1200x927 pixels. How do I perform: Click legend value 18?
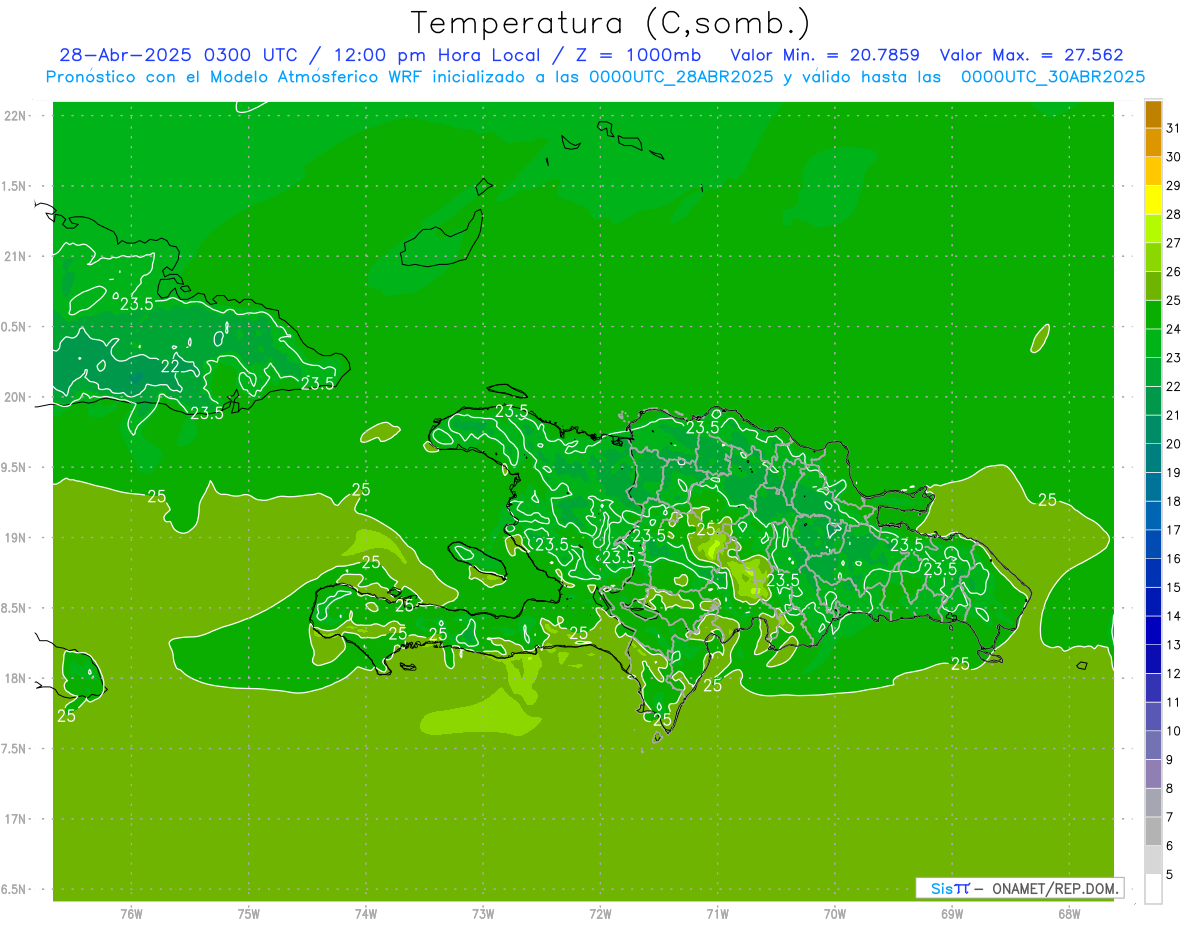click(1173, 501)
